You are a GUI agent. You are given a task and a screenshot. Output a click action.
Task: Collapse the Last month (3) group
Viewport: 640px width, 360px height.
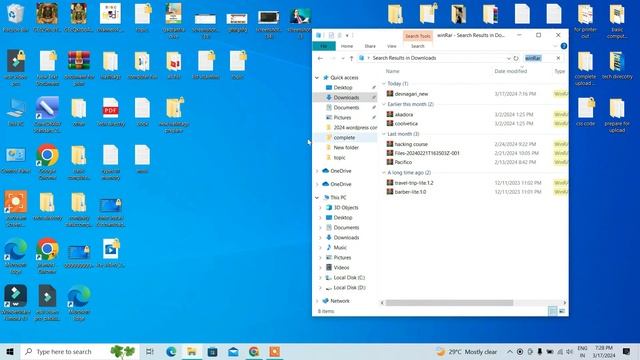pos(384,134)
